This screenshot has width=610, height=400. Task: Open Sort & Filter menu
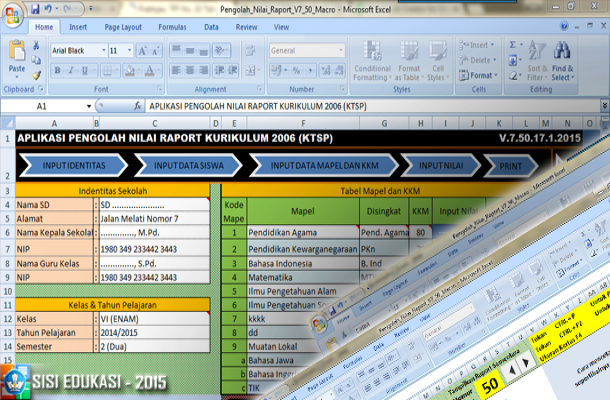(x=537, y=61)
